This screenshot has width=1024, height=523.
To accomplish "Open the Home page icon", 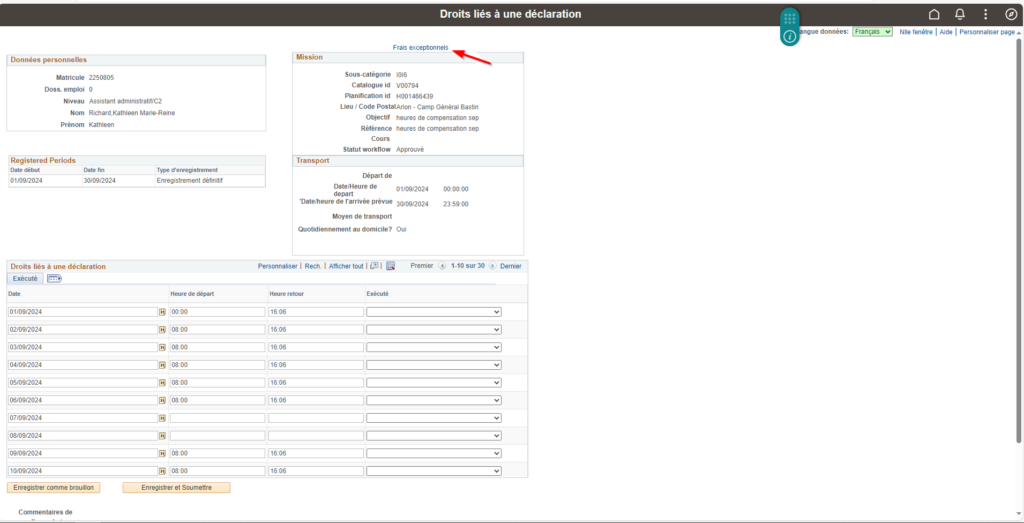I will pyautogui.click(x=934, y=14).
